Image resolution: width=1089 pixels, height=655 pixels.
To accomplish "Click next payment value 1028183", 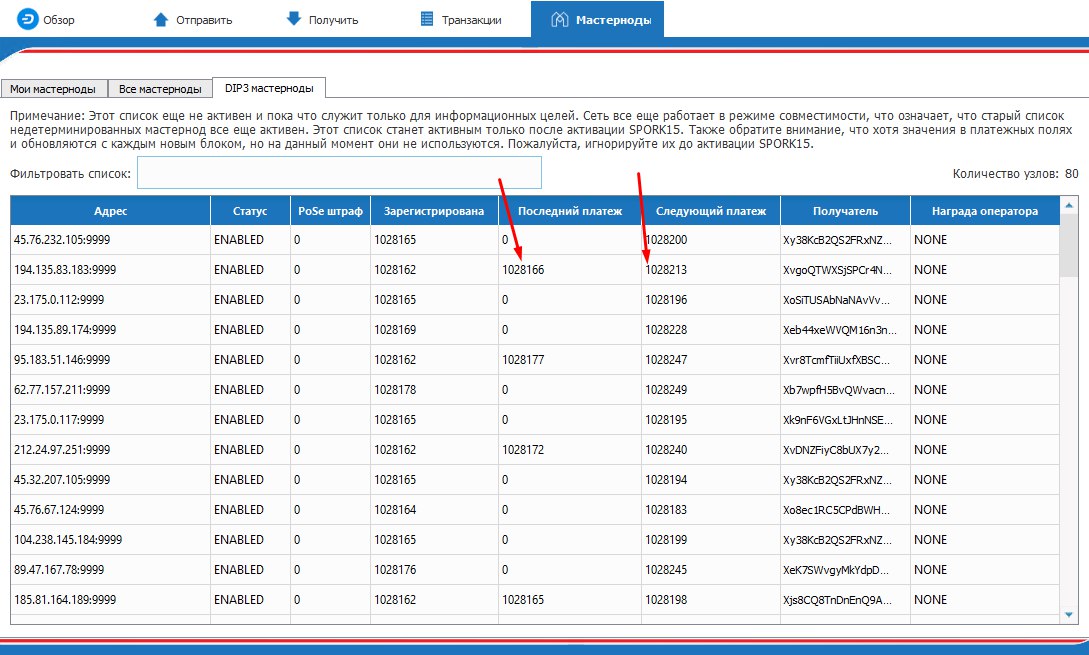I will (666, 509).
